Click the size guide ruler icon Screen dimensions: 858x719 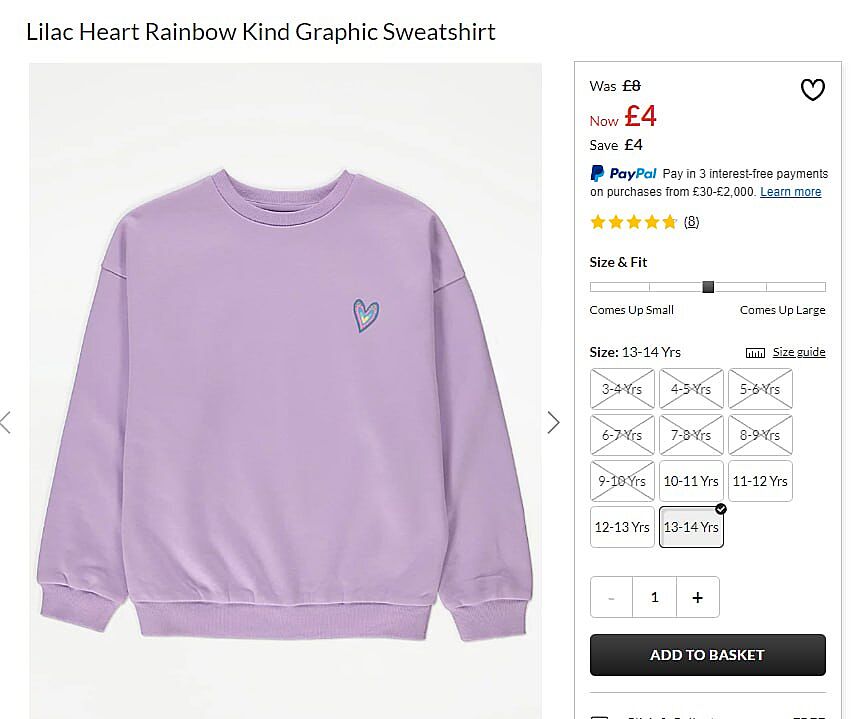[755, 353]
